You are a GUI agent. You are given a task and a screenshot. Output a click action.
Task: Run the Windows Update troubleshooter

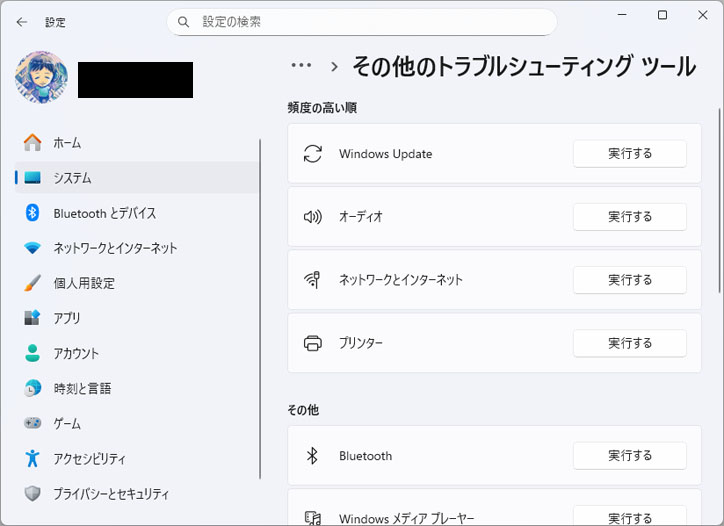(x=629, y=154)
